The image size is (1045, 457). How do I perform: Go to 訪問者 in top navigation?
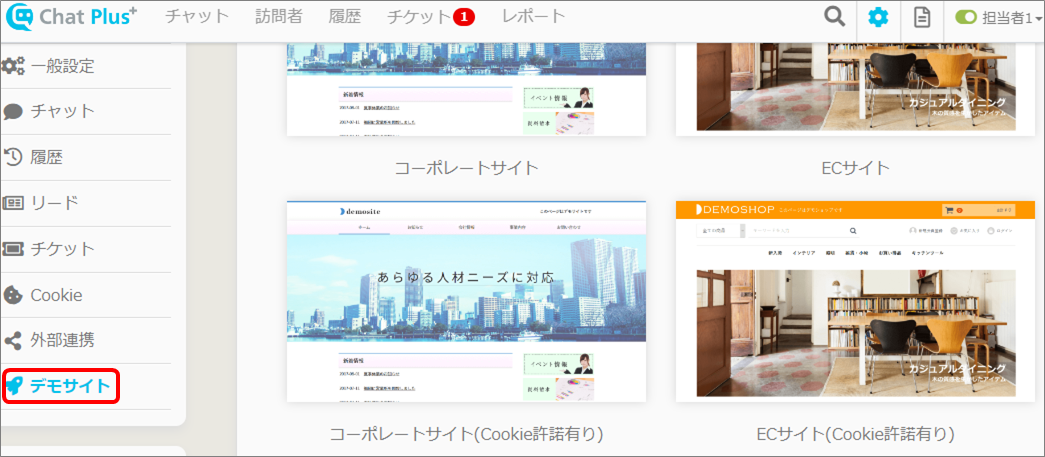(278, 17)
